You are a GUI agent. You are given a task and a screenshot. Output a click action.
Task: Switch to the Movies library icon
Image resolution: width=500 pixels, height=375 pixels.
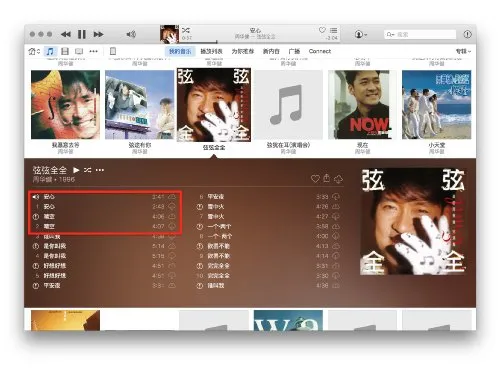[65, 51]
